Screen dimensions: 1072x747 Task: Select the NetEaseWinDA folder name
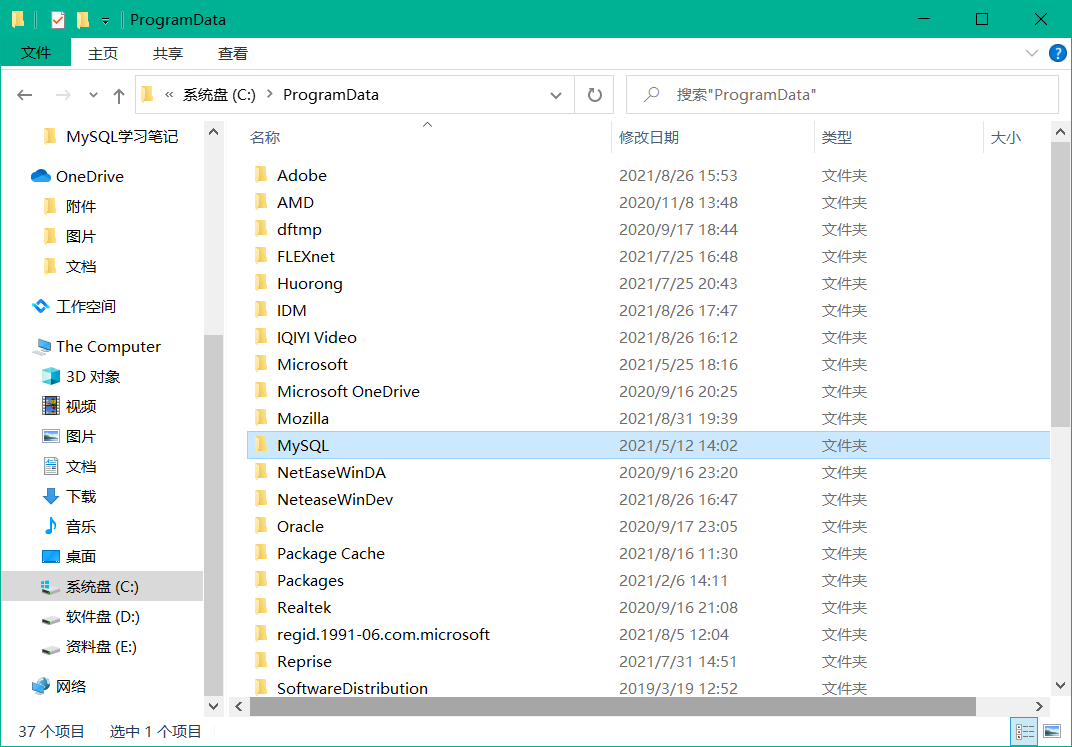point(332,472)
